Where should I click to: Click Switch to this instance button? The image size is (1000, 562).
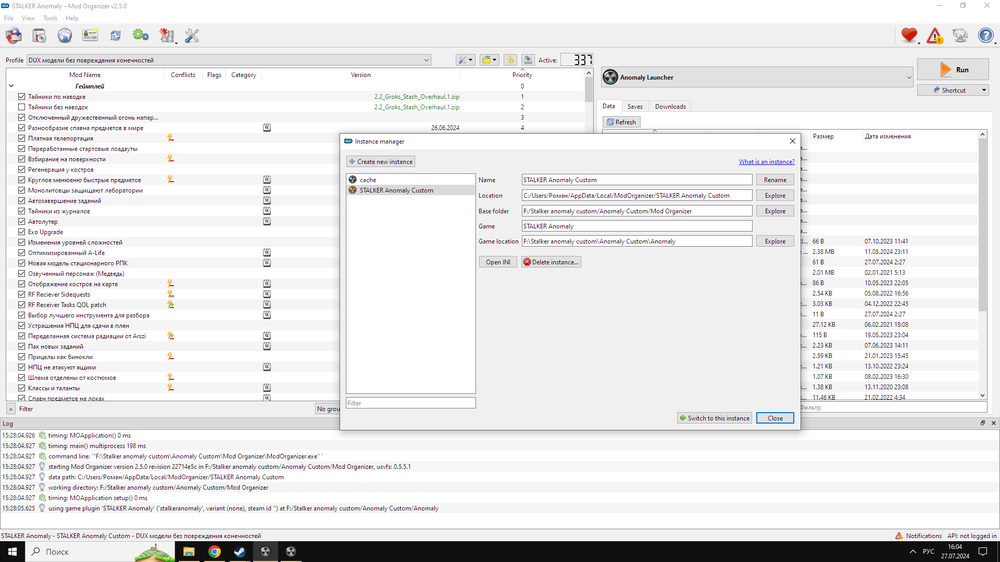714,418
